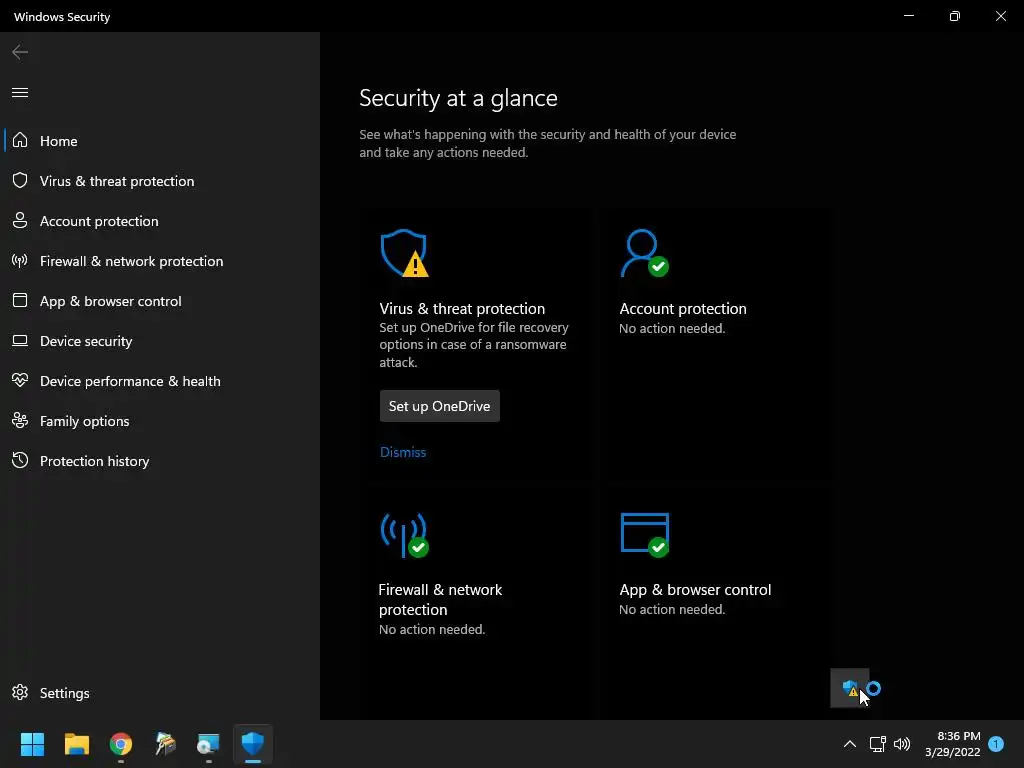Open the Account protection tile heading

tap(682, 309)
